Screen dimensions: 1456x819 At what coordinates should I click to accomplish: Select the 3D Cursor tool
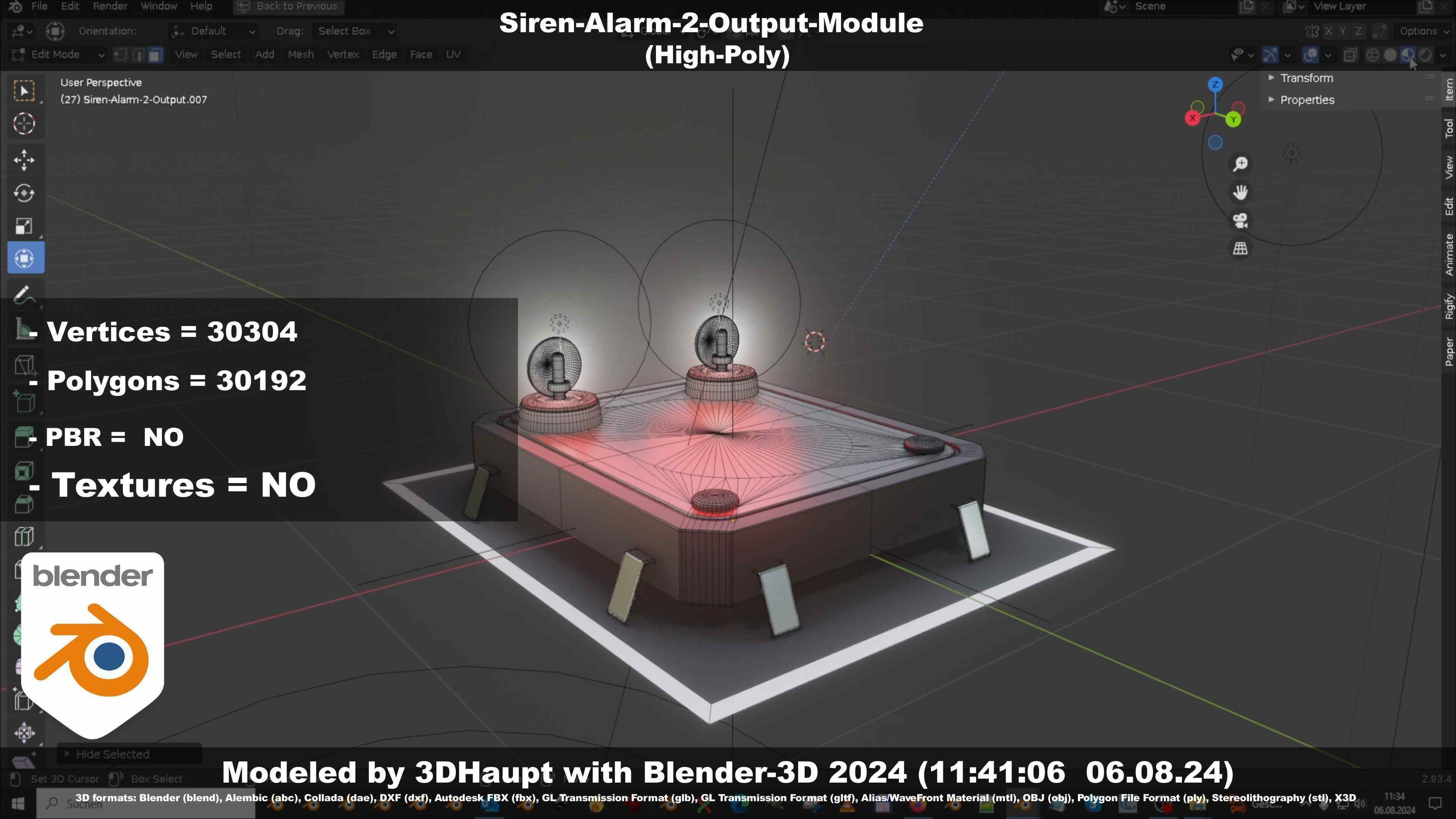click(24, 124)
